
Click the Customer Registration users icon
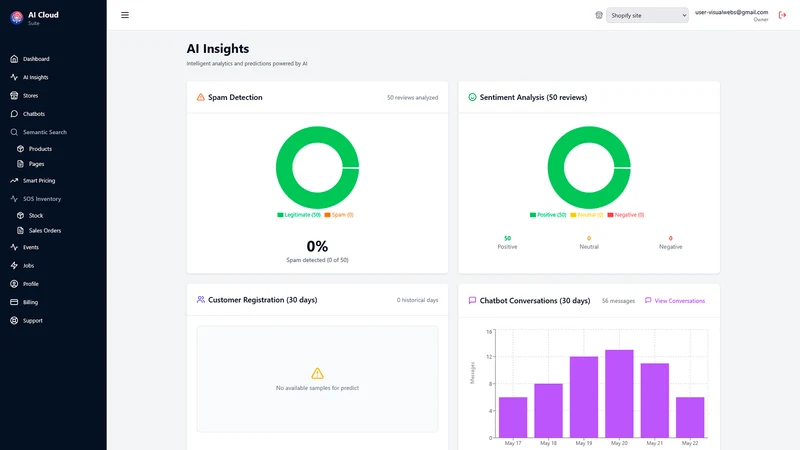point(201,299)
